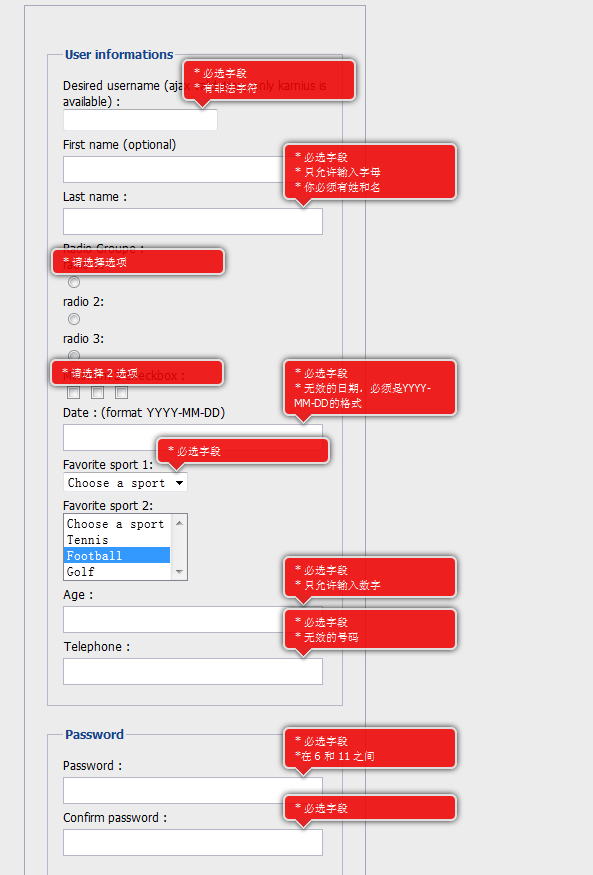Click the 'Favorite sport 2:' label

pyautogui.click(x=108, y=506)
